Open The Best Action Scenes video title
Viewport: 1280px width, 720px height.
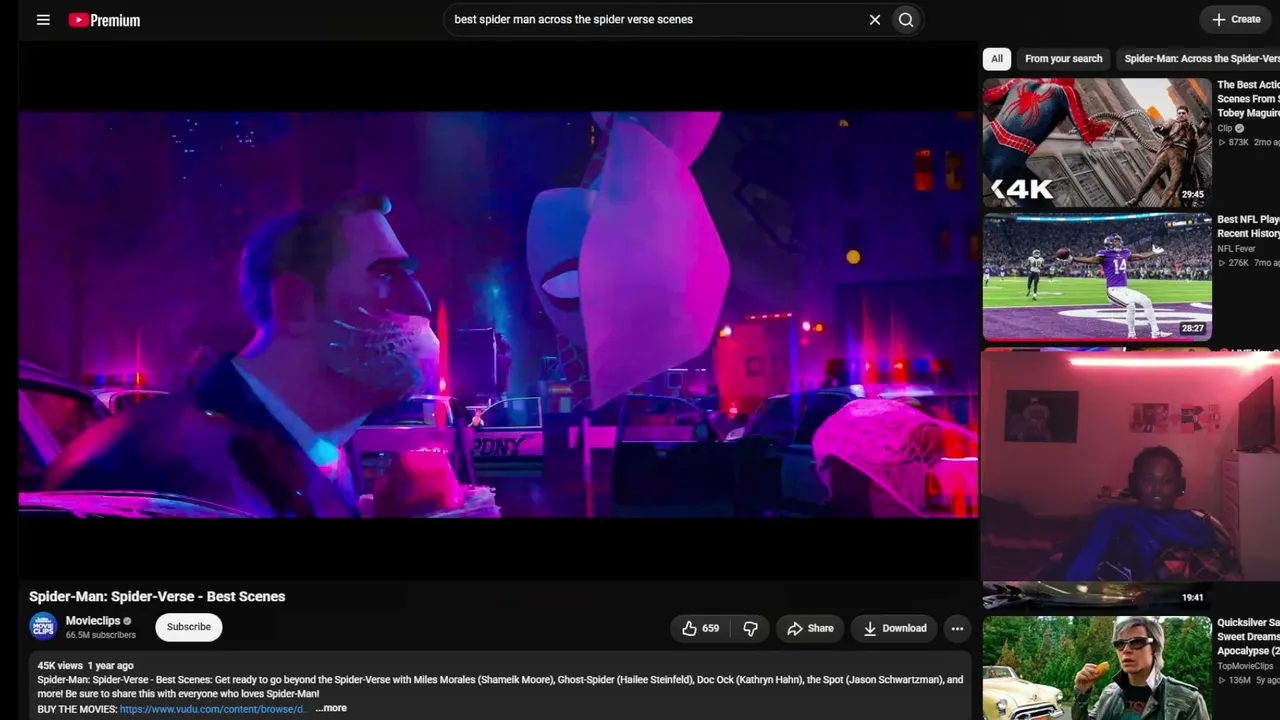[x=1248, y=99]
